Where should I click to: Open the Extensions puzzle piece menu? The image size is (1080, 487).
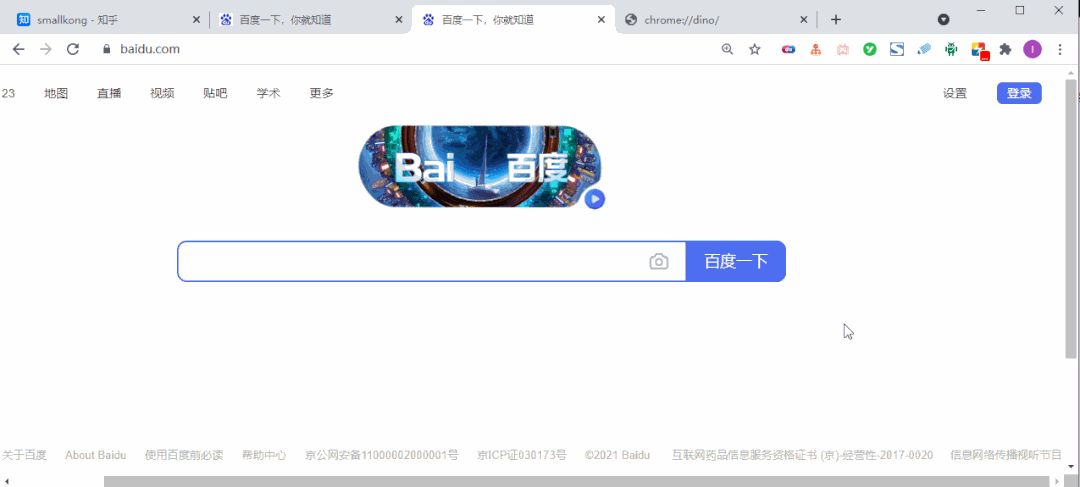pyautogui.click(x=1006, y=49)
